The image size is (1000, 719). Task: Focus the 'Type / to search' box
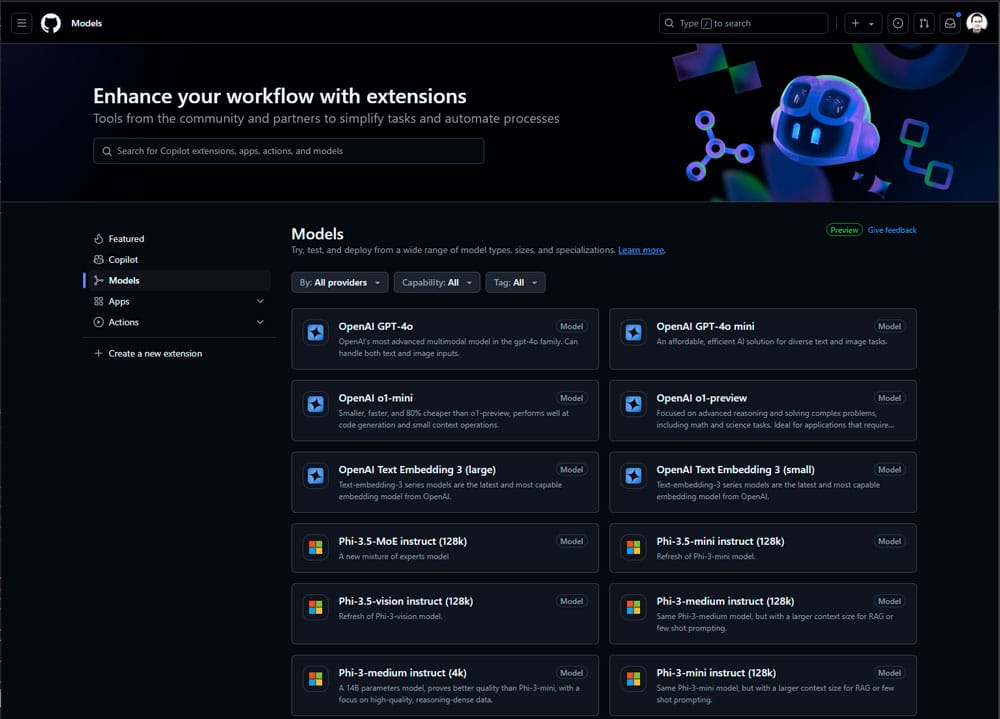[744, 23]
